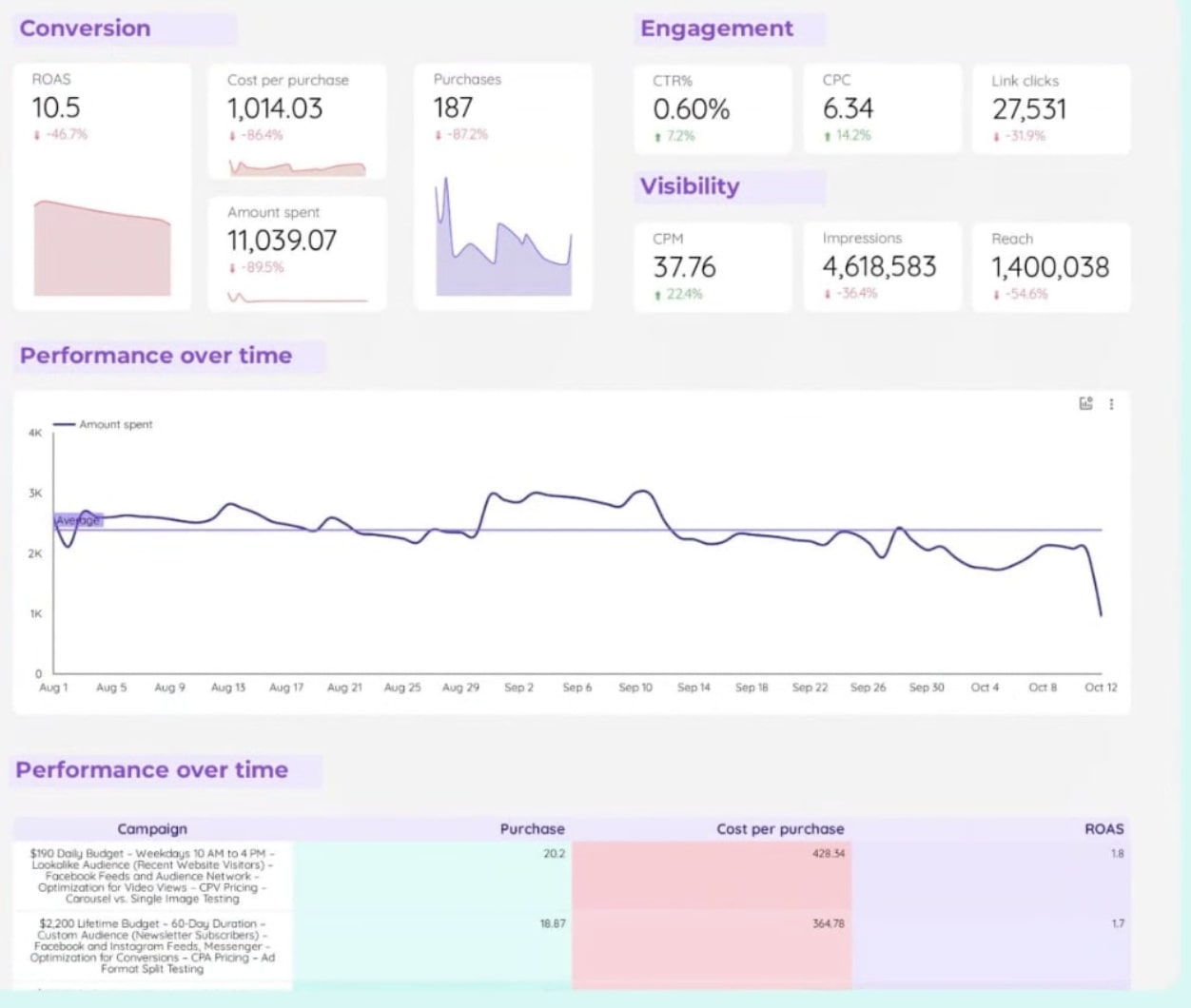
Task: Select the ROAS red area sparkline
Action: point(102,249)
